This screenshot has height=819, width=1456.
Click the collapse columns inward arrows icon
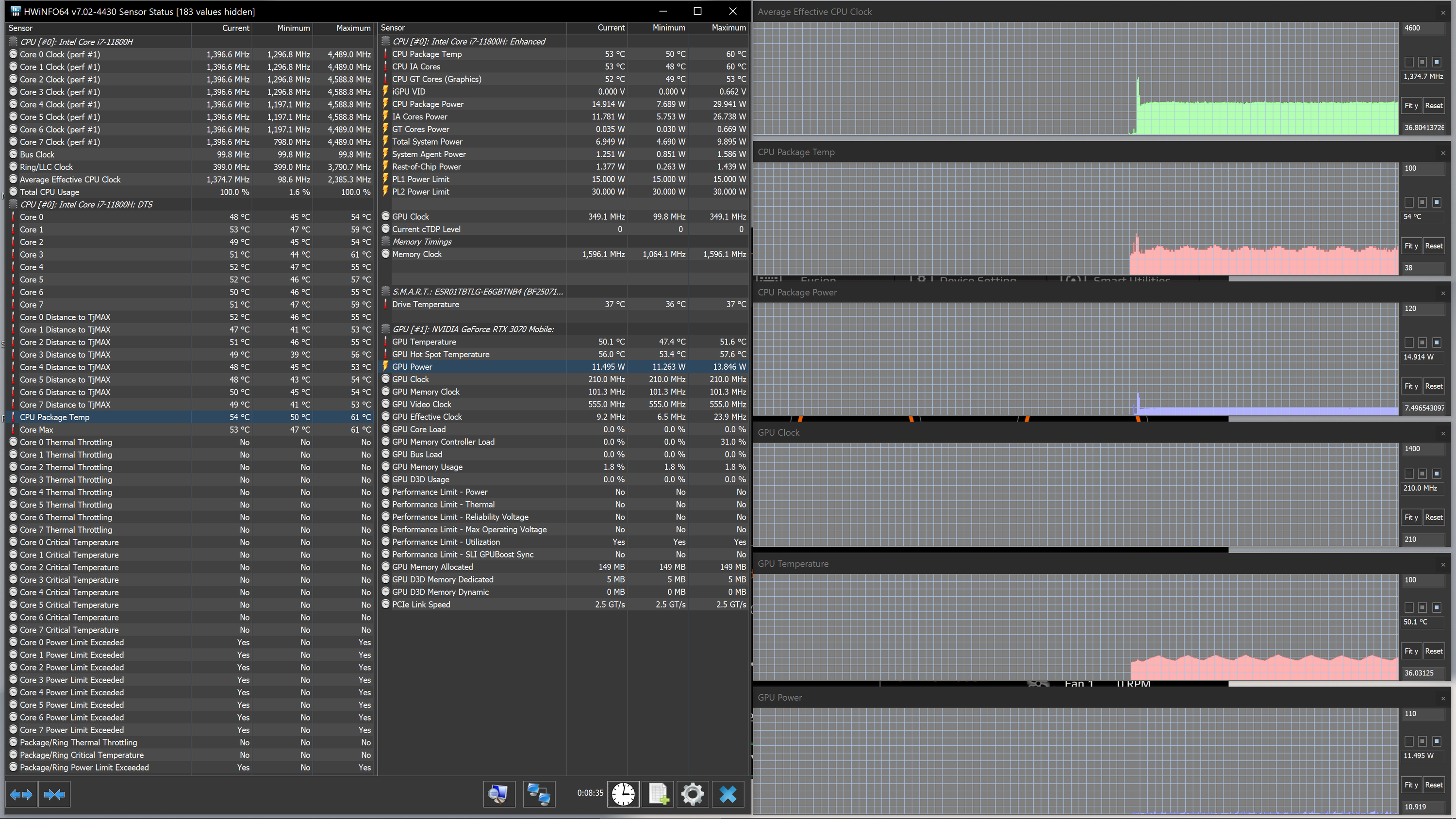coord(54,794)
